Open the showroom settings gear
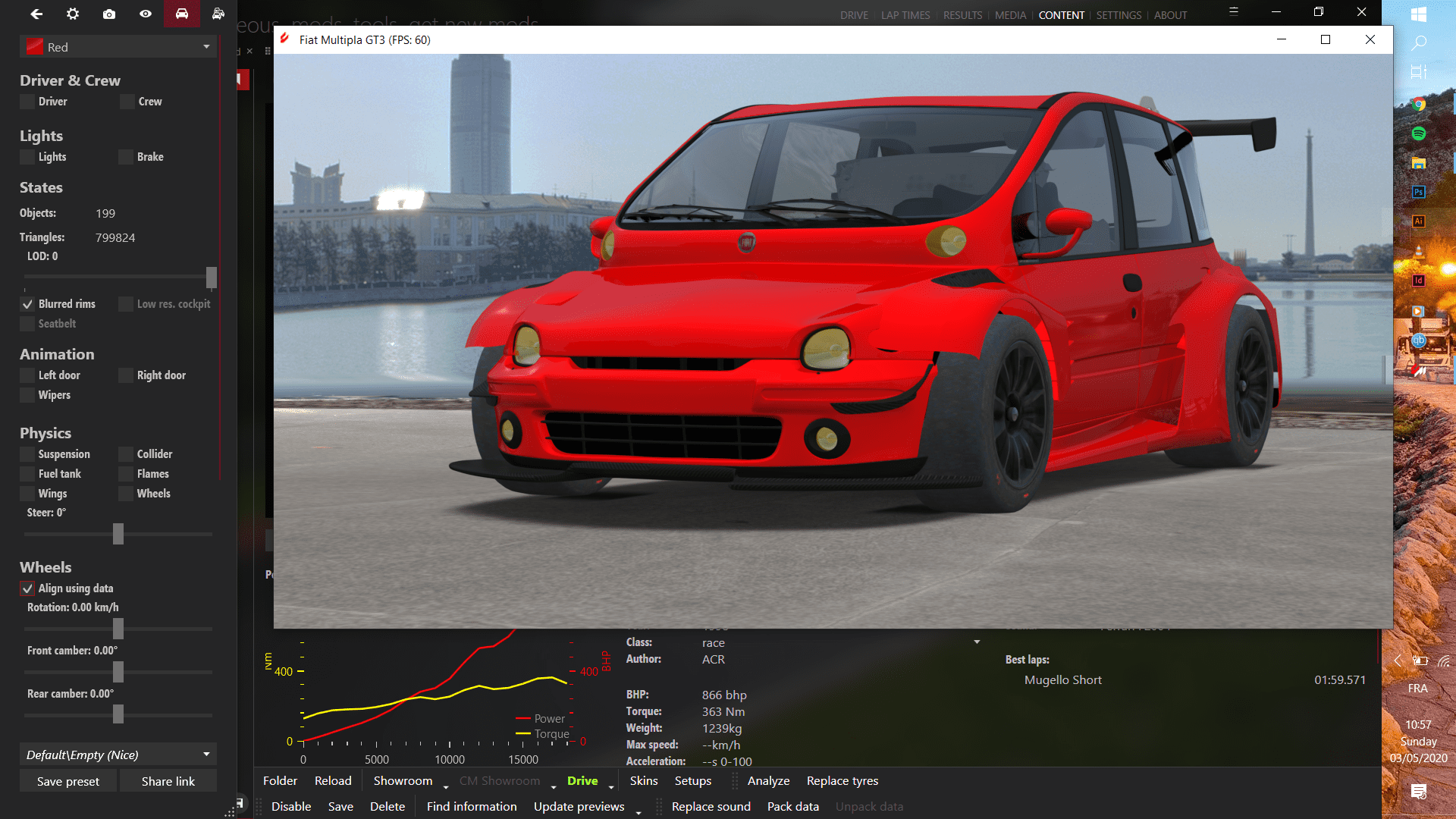The height and width of the screenshot is (819, 1456). [x=73, y=14]
